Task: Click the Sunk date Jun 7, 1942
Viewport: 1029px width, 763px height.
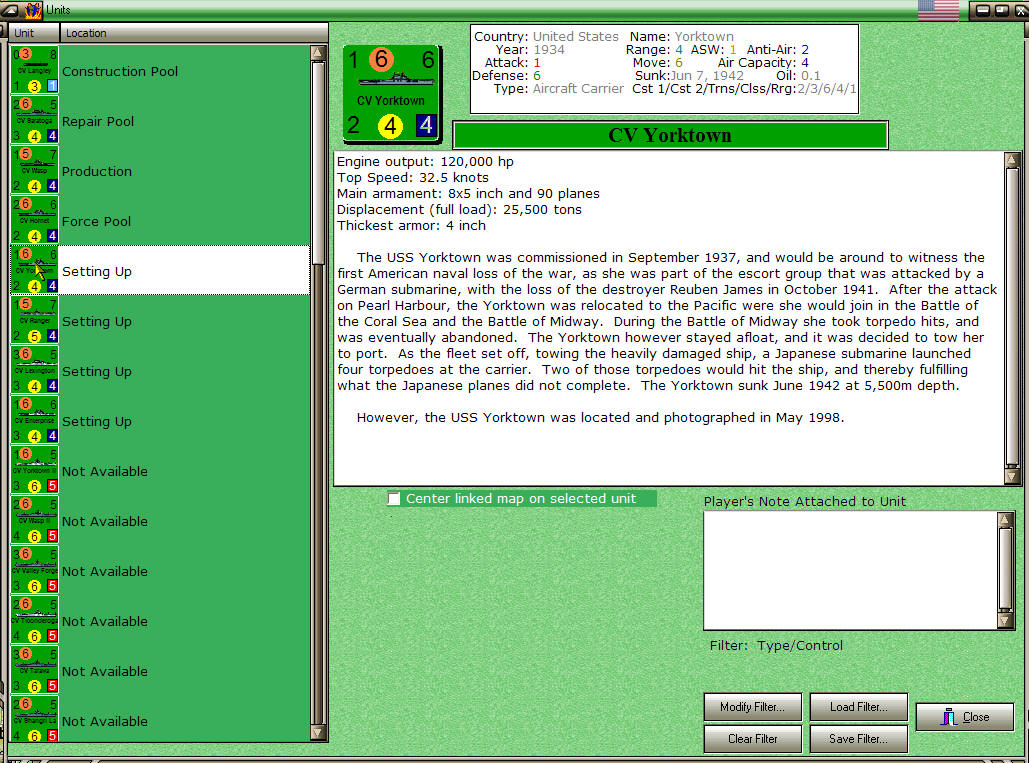Action: pos(707,75)
